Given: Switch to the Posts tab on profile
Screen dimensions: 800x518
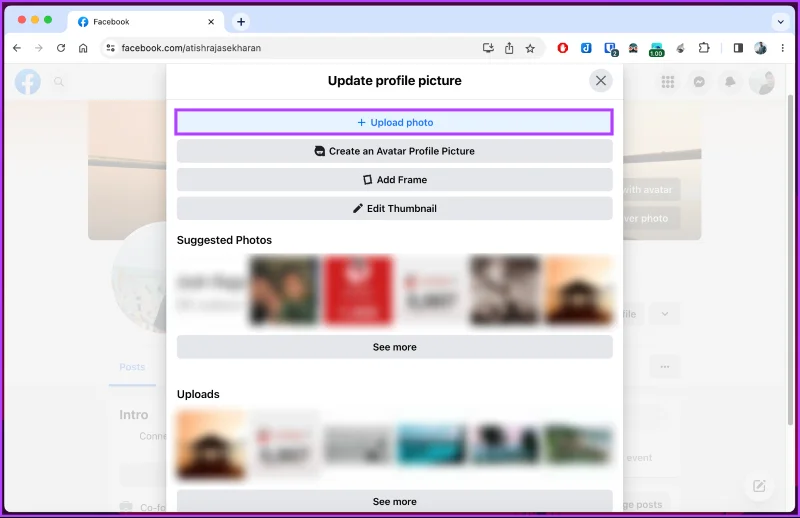Looking at the screenshot, I should [132, 367].
